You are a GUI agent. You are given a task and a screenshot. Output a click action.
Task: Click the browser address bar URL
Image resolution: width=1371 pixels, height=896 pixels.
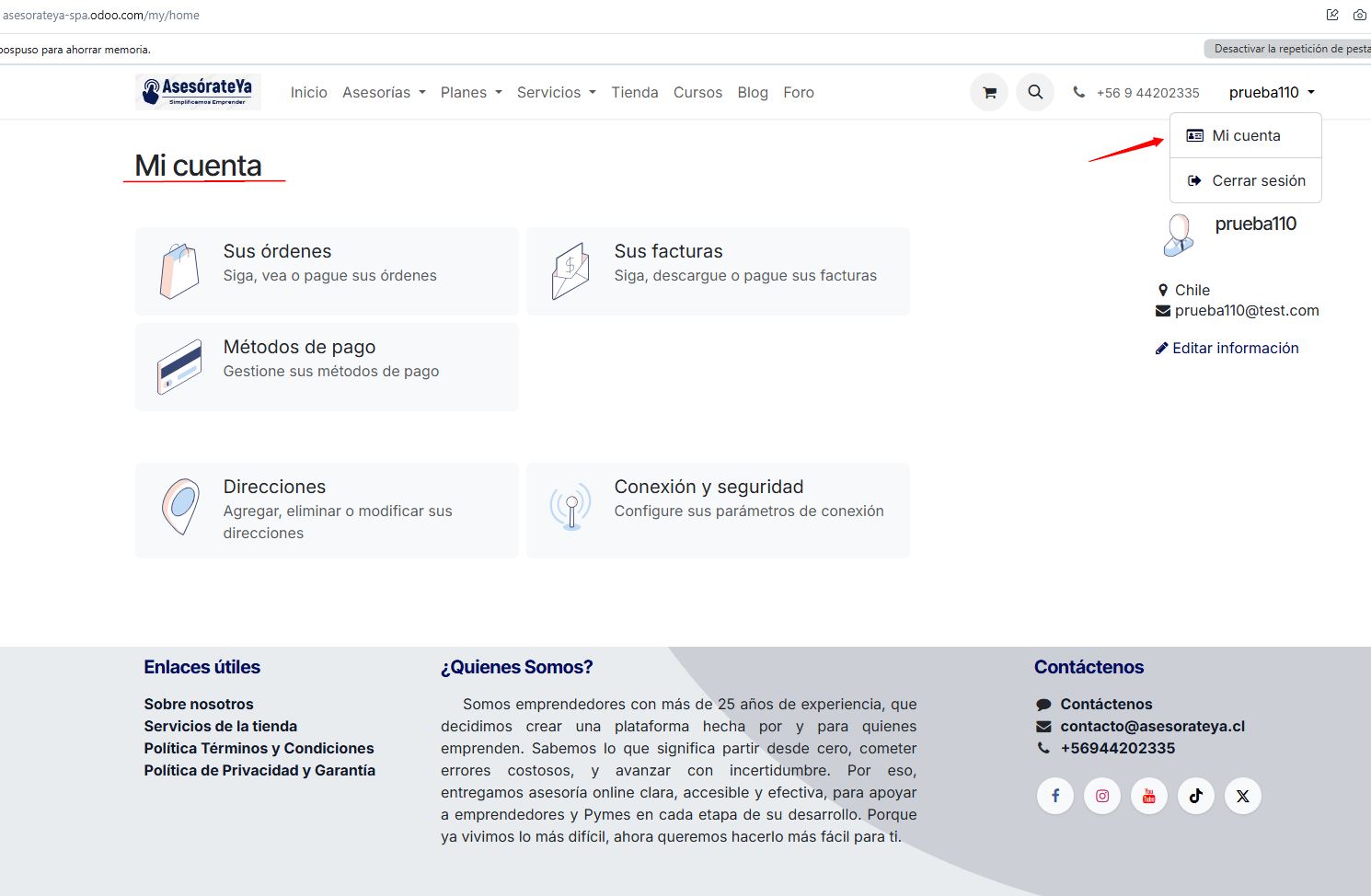tap(101, 16)
